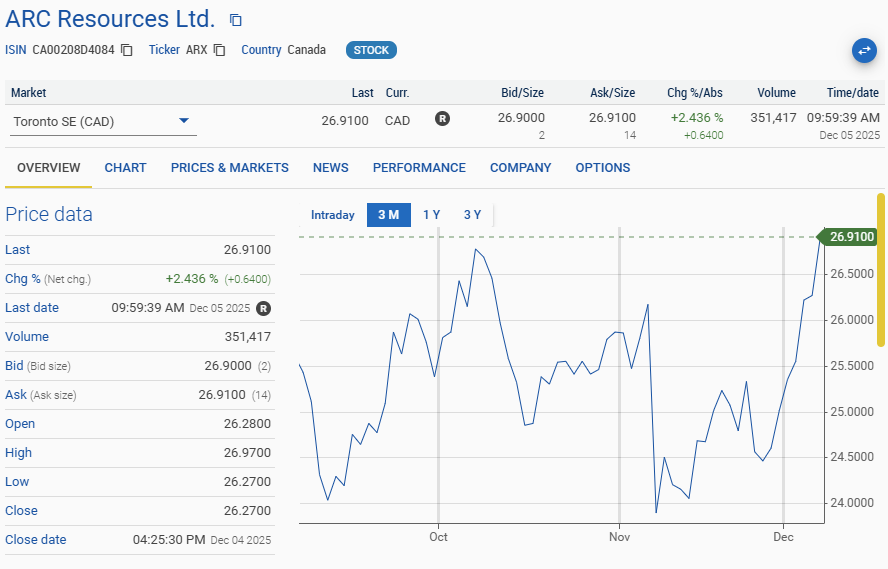Click the Low label in Price data

[x=17, y=481]
